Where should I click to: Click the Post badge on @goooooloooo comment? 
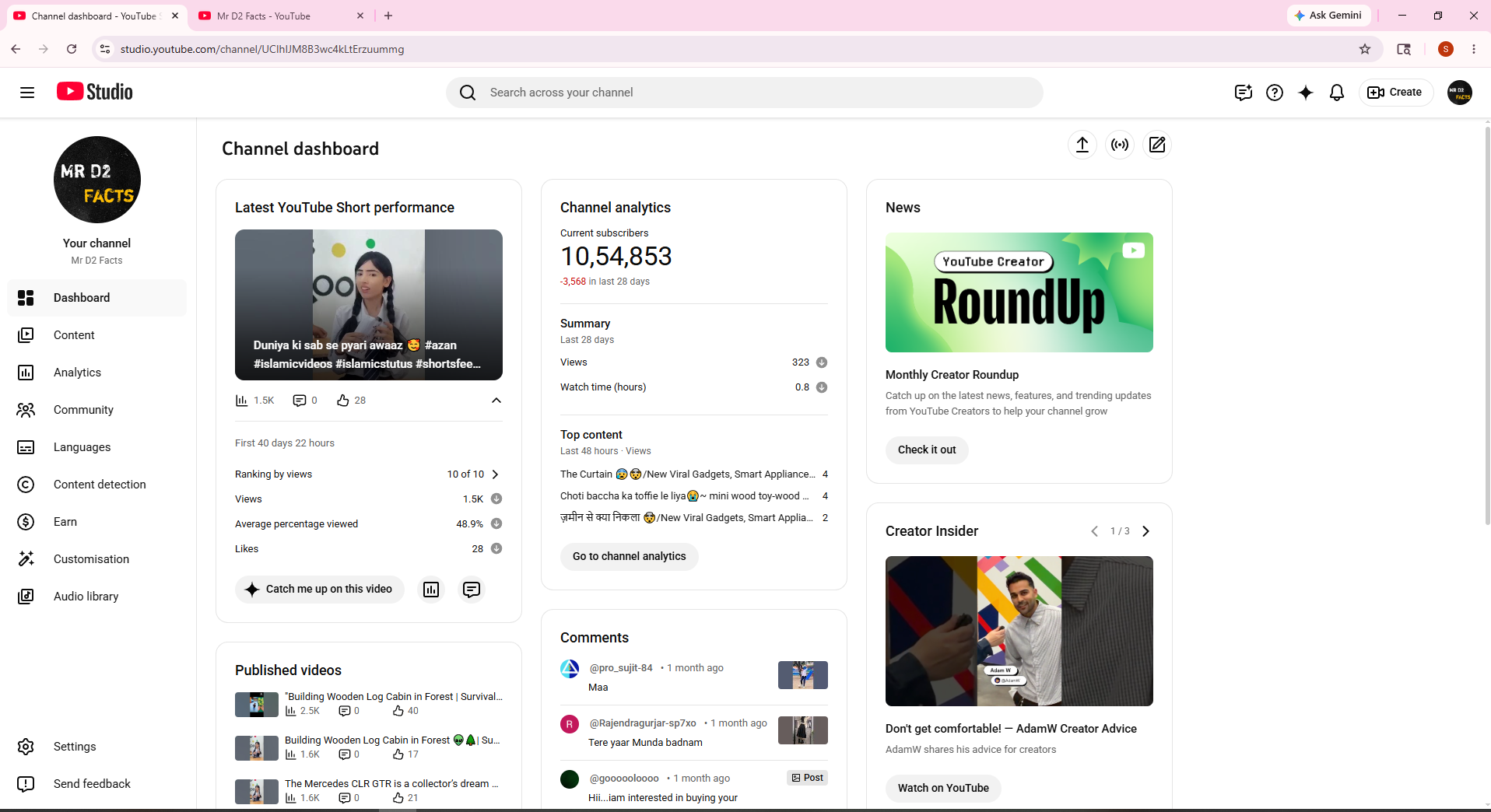tap(807, 778)
